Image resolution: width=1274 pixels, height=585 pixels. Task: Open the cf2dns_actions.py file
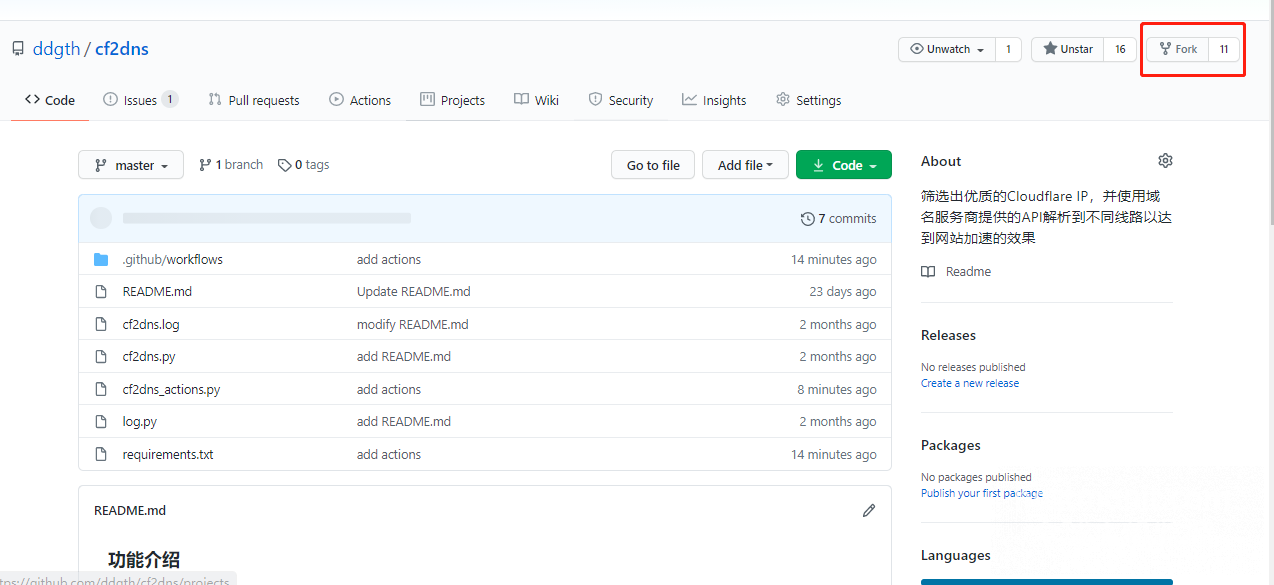(x=171, y=389)
